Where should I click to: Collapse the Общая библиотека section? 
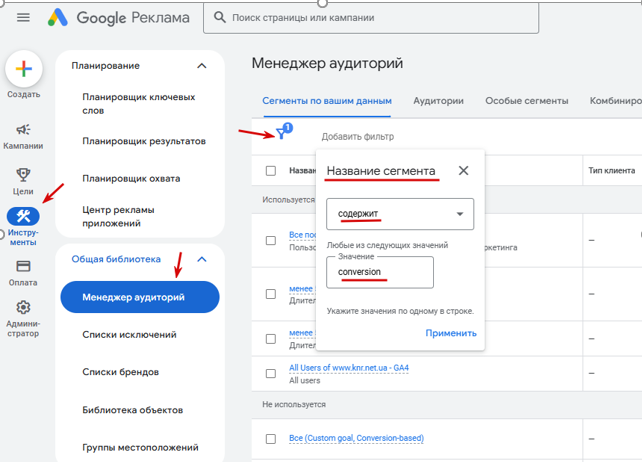(201, 259)
